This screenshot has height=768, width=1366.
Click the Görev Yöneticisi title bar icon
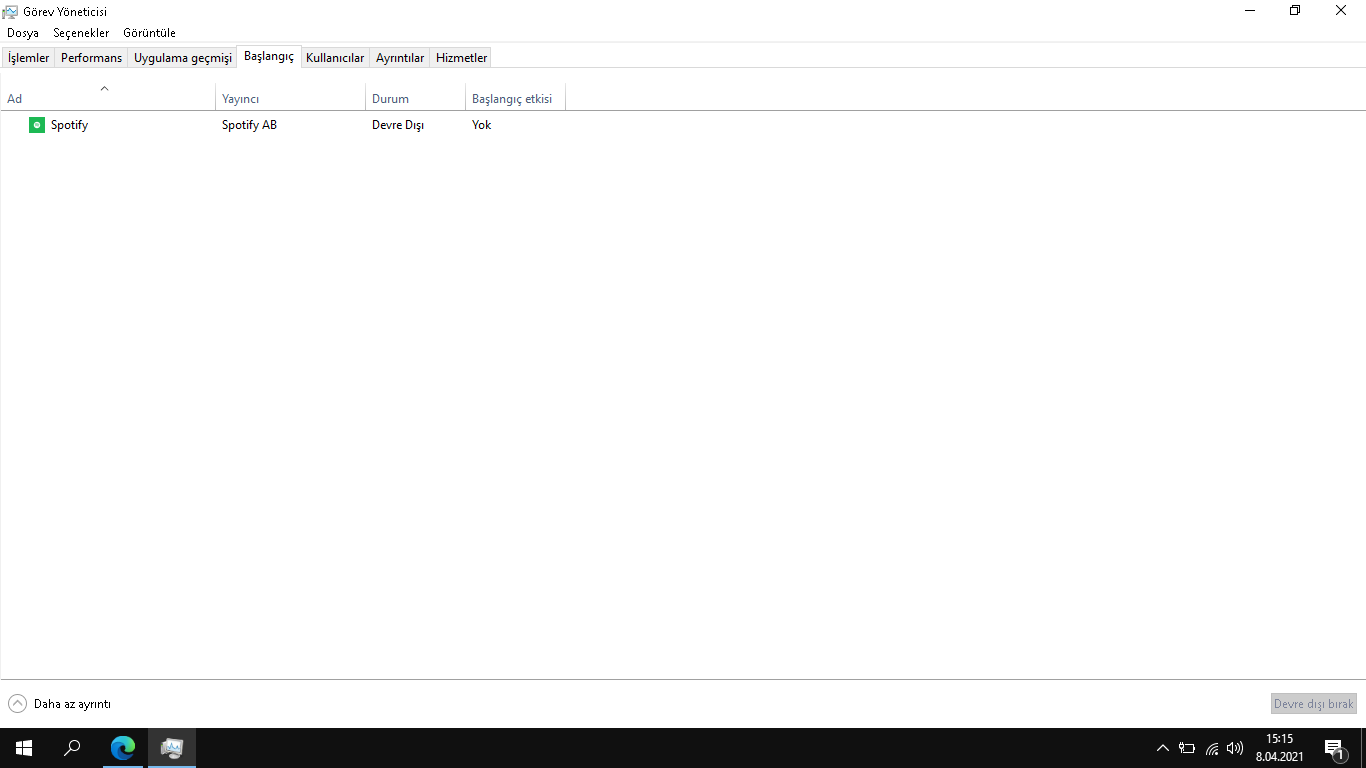11,11
